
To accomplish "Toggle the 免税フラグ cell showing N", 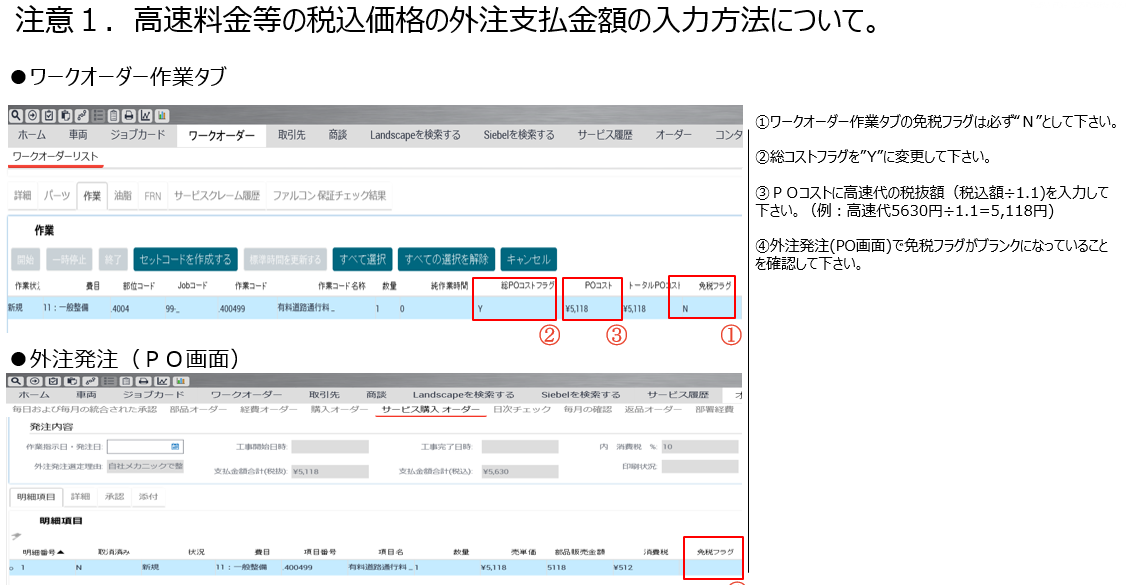I will (x=684, y=309).
